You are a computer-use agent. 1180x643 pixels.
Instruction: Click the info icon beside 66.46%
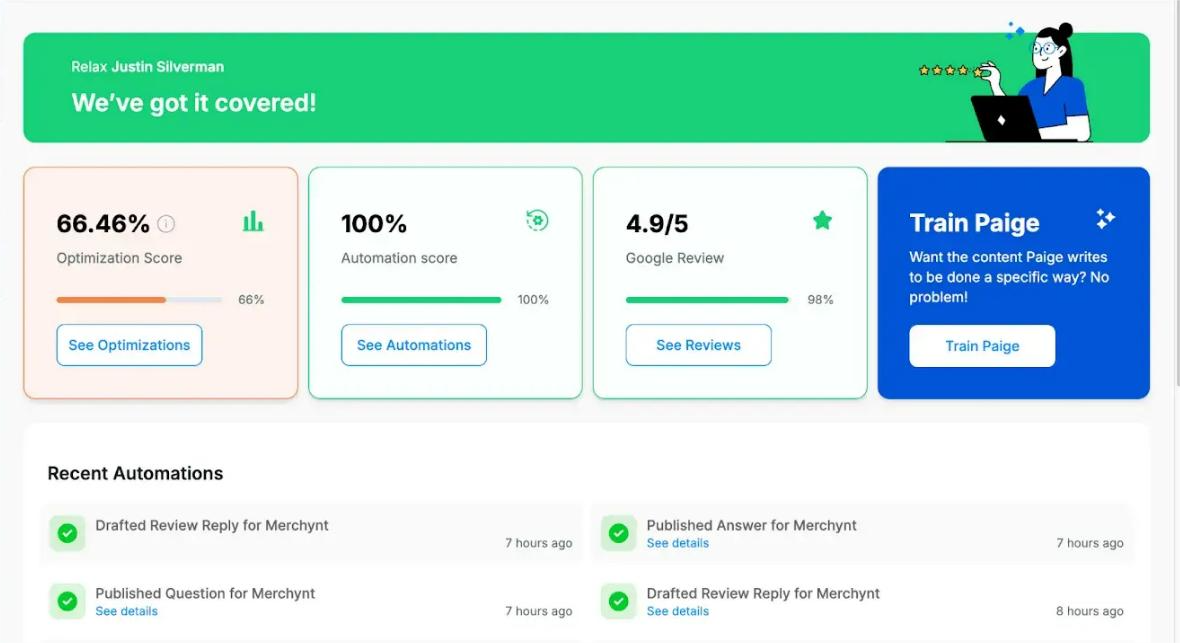166,224
